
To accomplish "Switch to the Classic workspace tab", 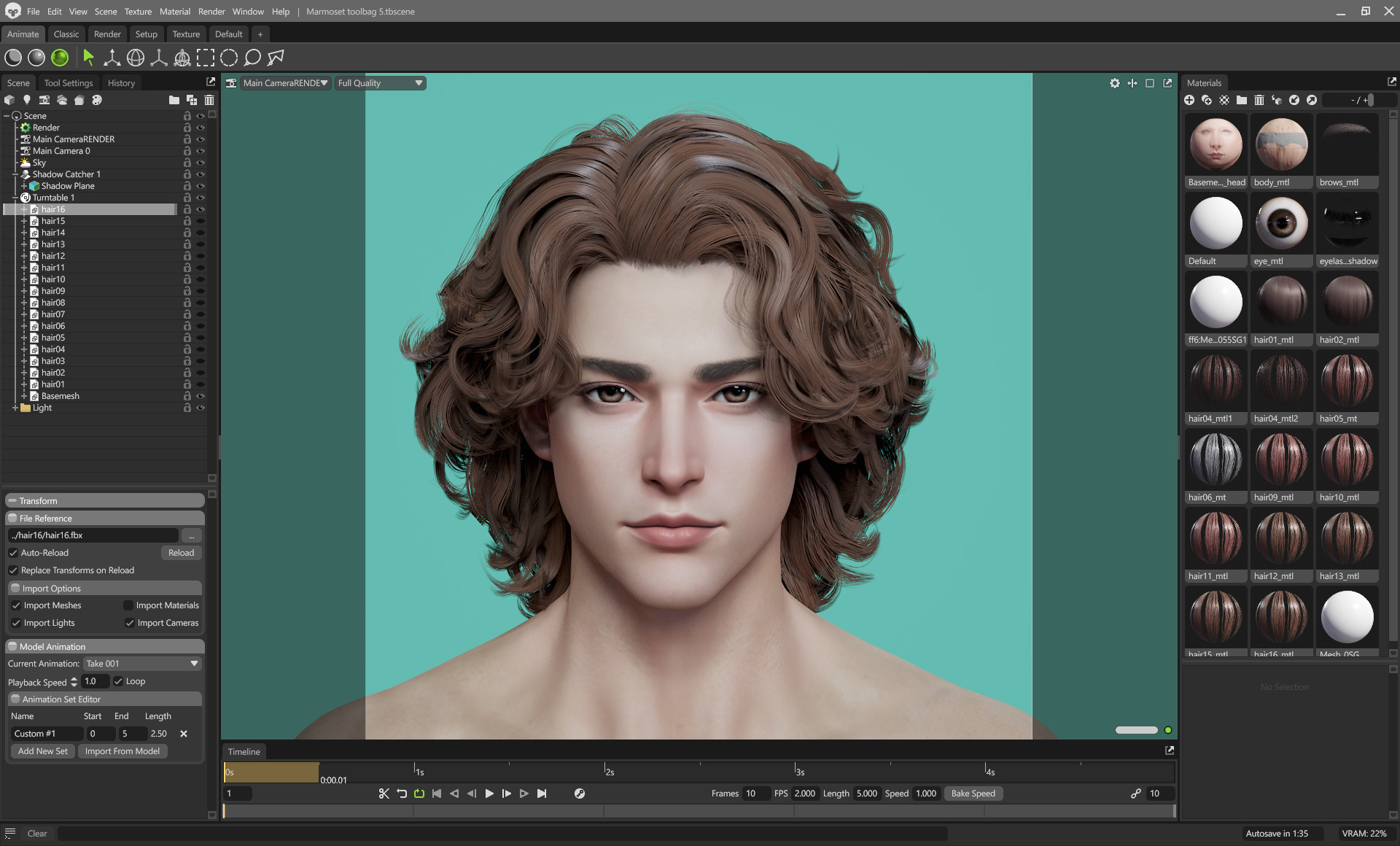I will [x=66, y=34].
